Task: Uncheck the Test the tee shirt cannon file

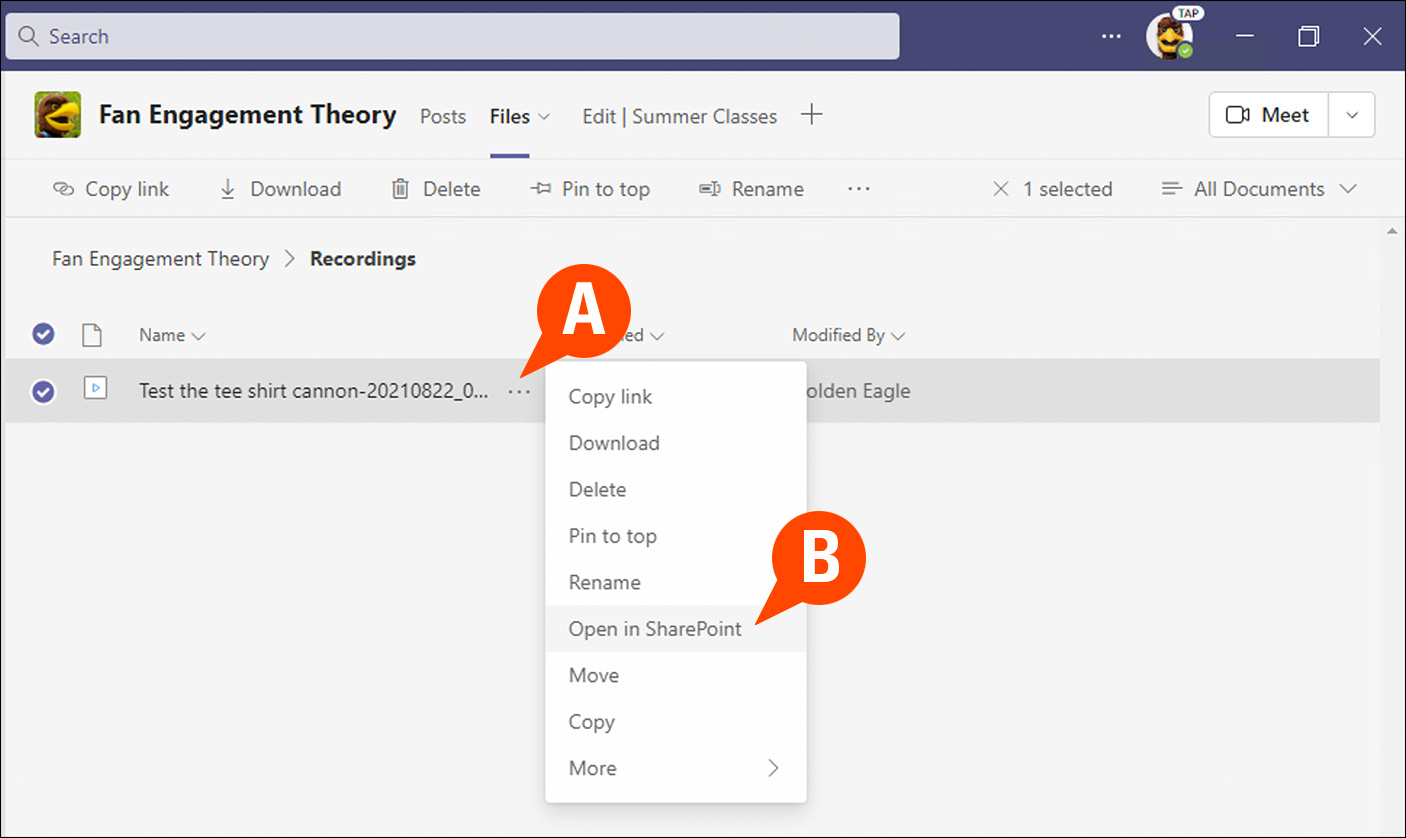Action: (43, 391)
